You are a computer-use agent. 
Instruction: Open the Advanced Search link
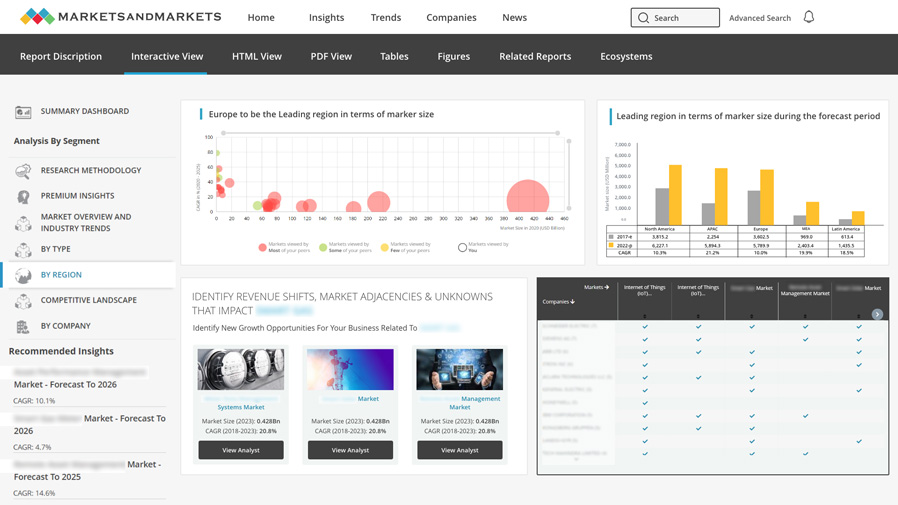[x=759, y=18]
